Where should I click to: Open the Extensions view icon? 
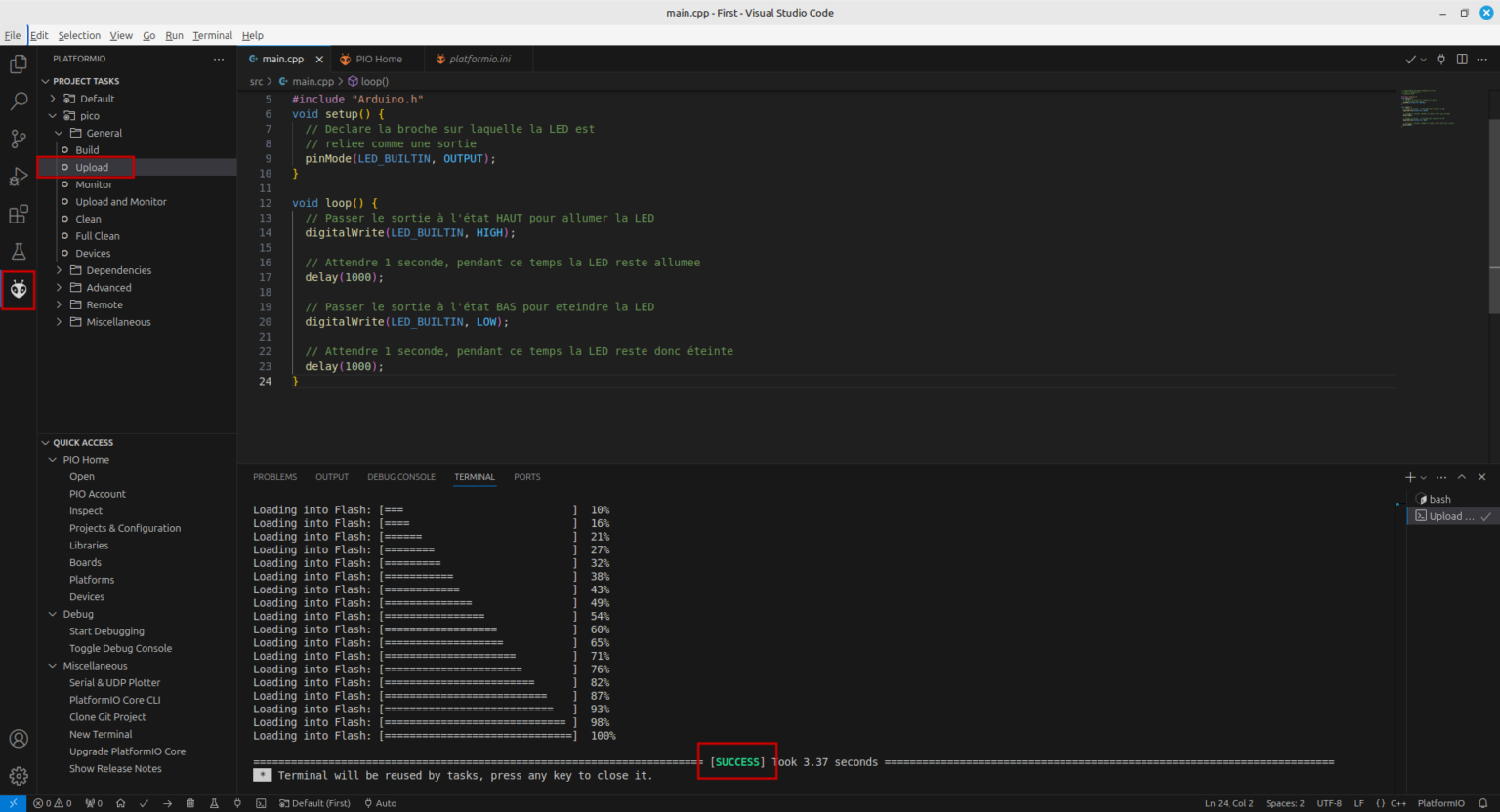tap(19, 214)
